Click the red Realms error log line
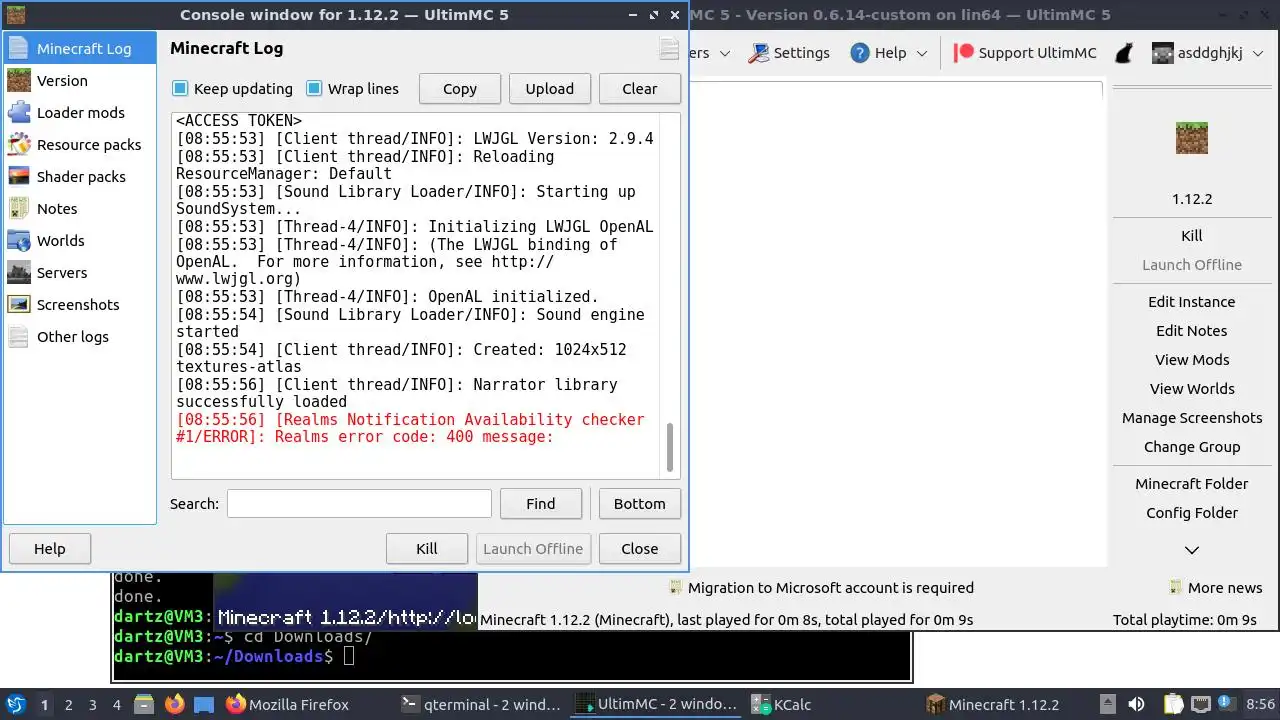The width and height of the screenshot is (1280, 720). tap(411, 428)
